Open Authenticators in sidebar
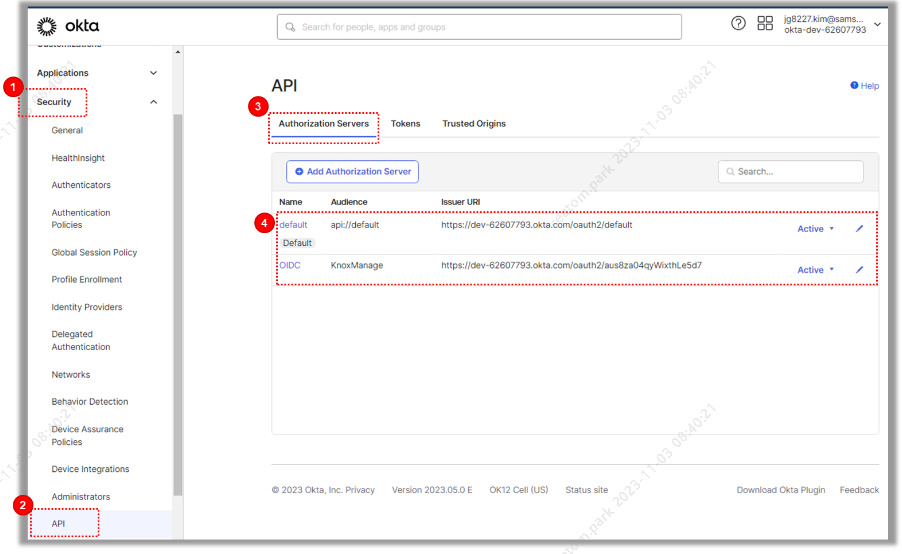This screenshot has width=902, height=554. [81, 185]
